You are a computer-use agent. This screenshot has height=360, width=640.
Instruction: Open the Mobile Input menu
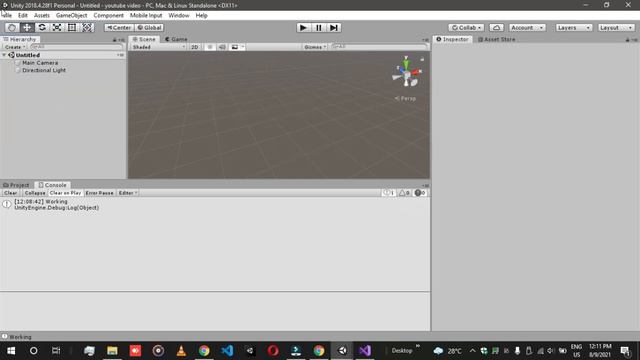(x=146, y=16)
